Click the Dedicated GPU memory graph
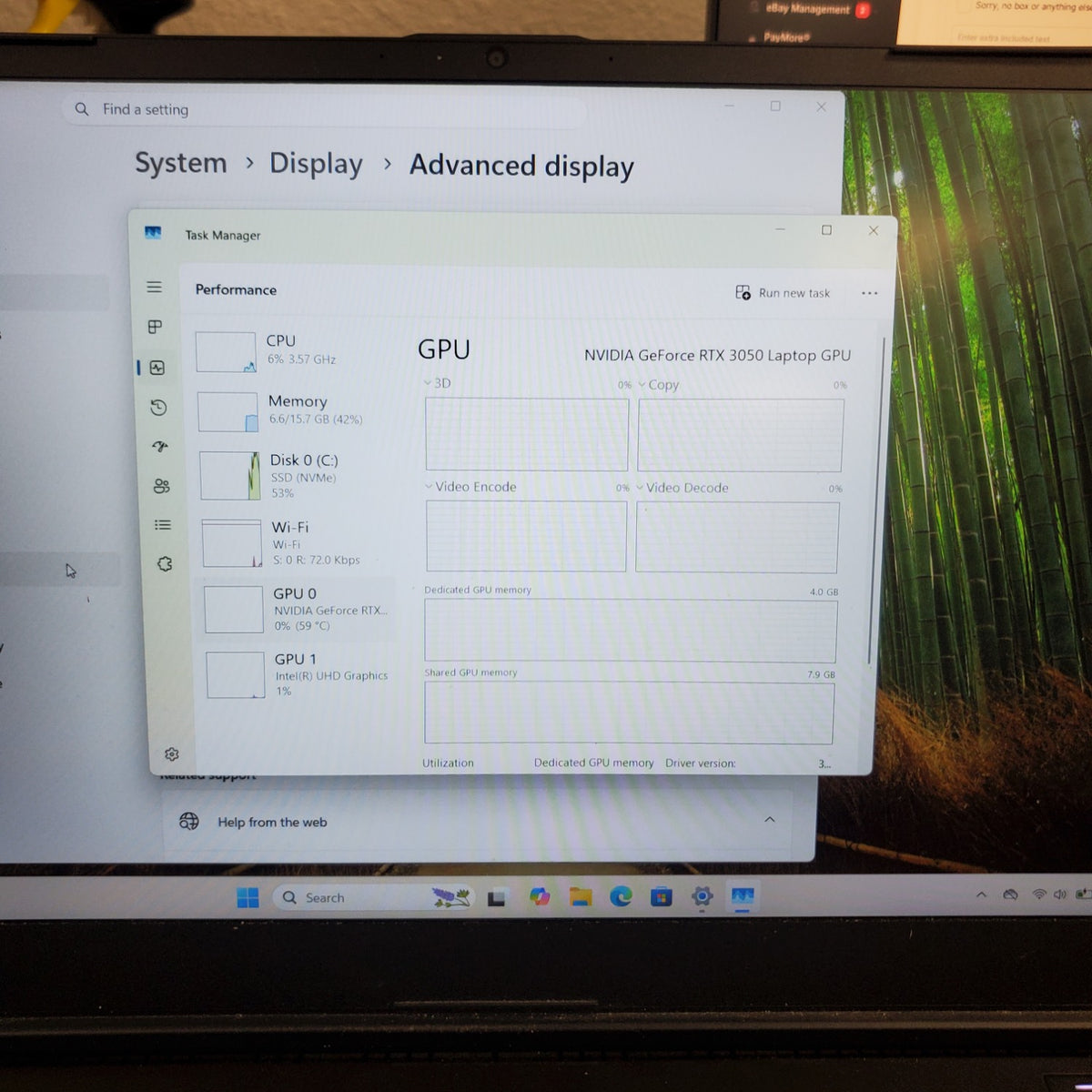1092x1092 pixels. 630,631
